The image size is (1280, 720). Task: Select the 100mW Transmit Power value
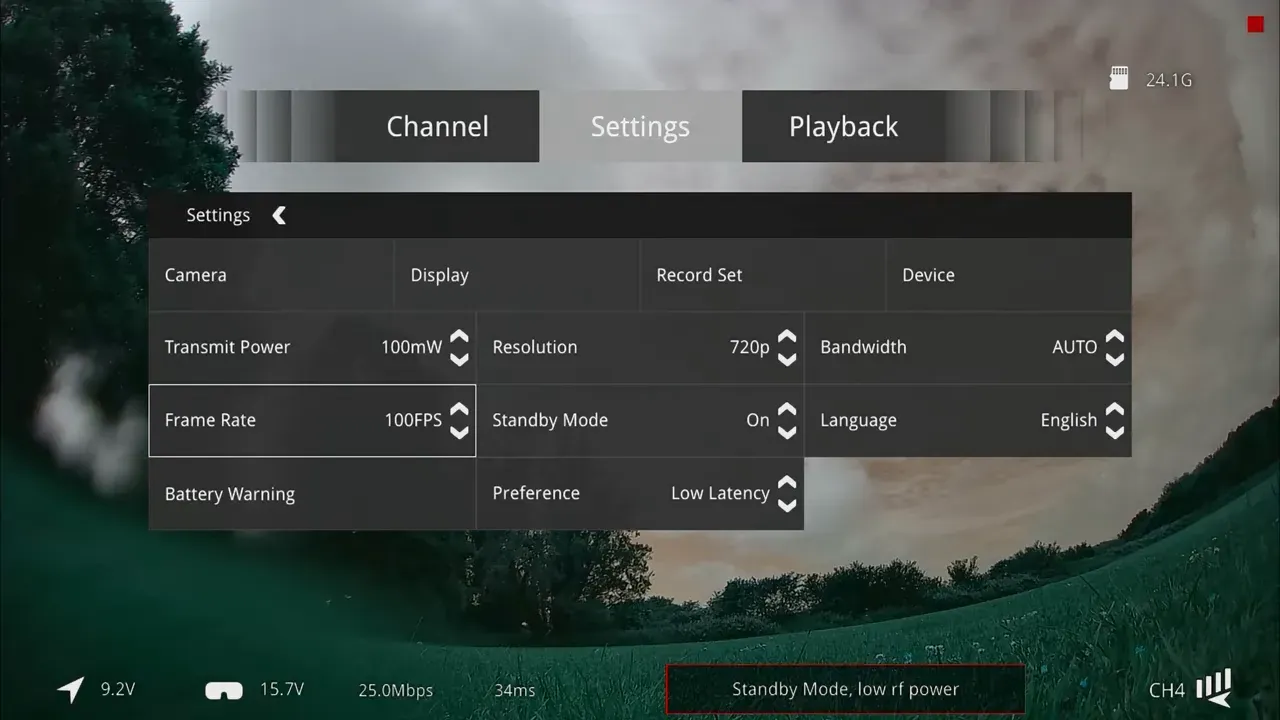pos(411,347)
